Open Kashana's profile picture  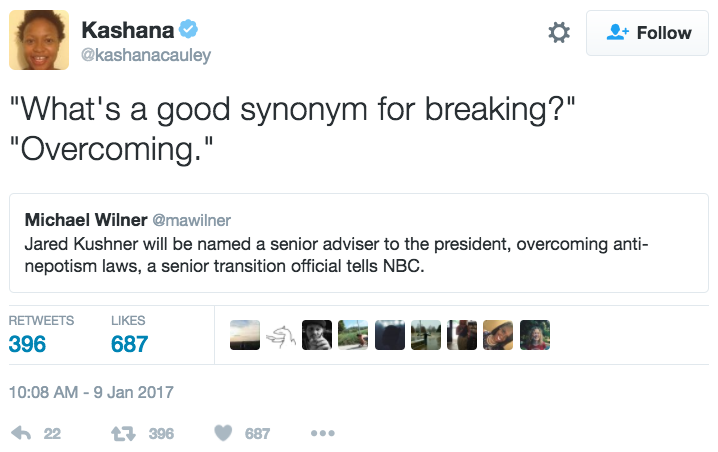39,40
